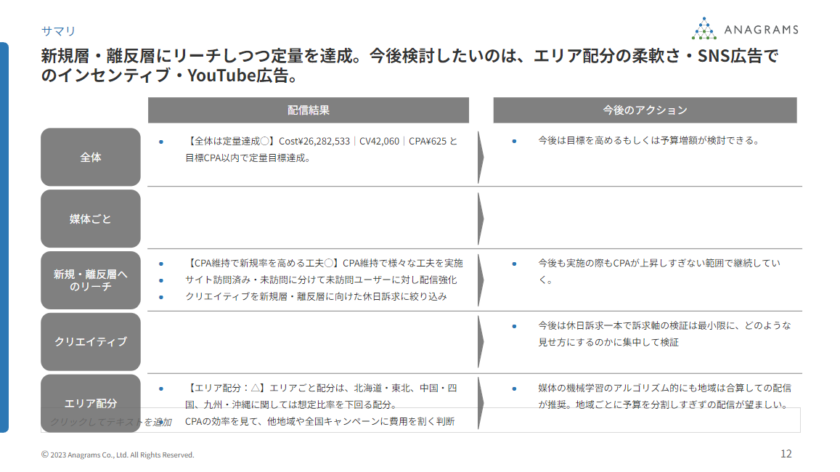The height and width of the screenshot is (472, 840).
Task: Click the 媒体ごと row label box
Action: [x=90, y=219]
